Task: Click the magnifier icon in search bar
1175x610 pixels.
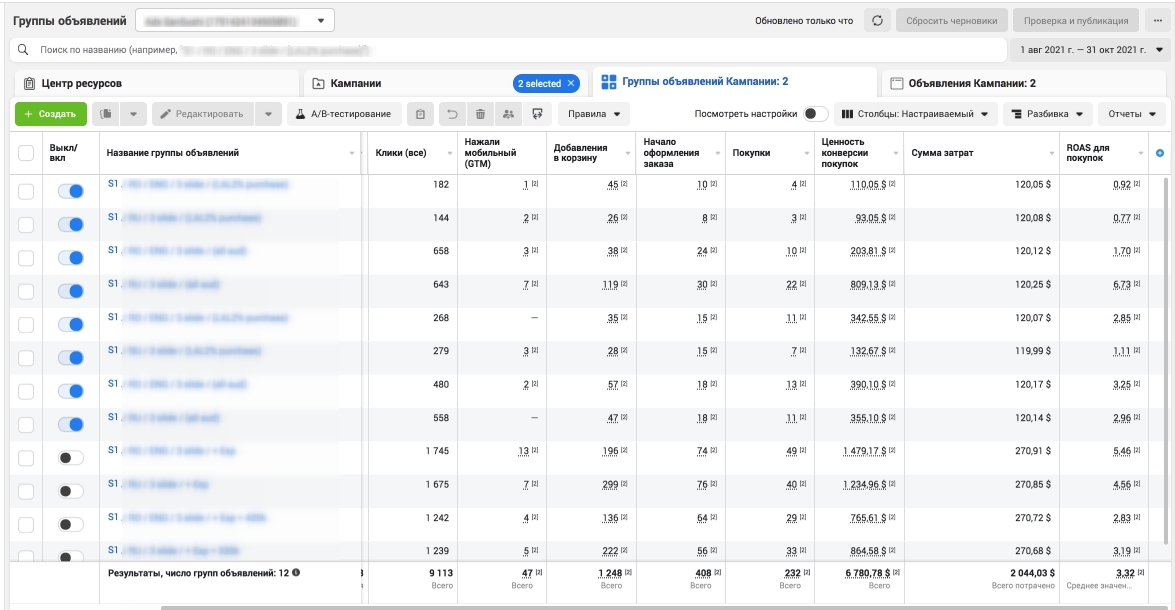Action: tap(23, 49)
